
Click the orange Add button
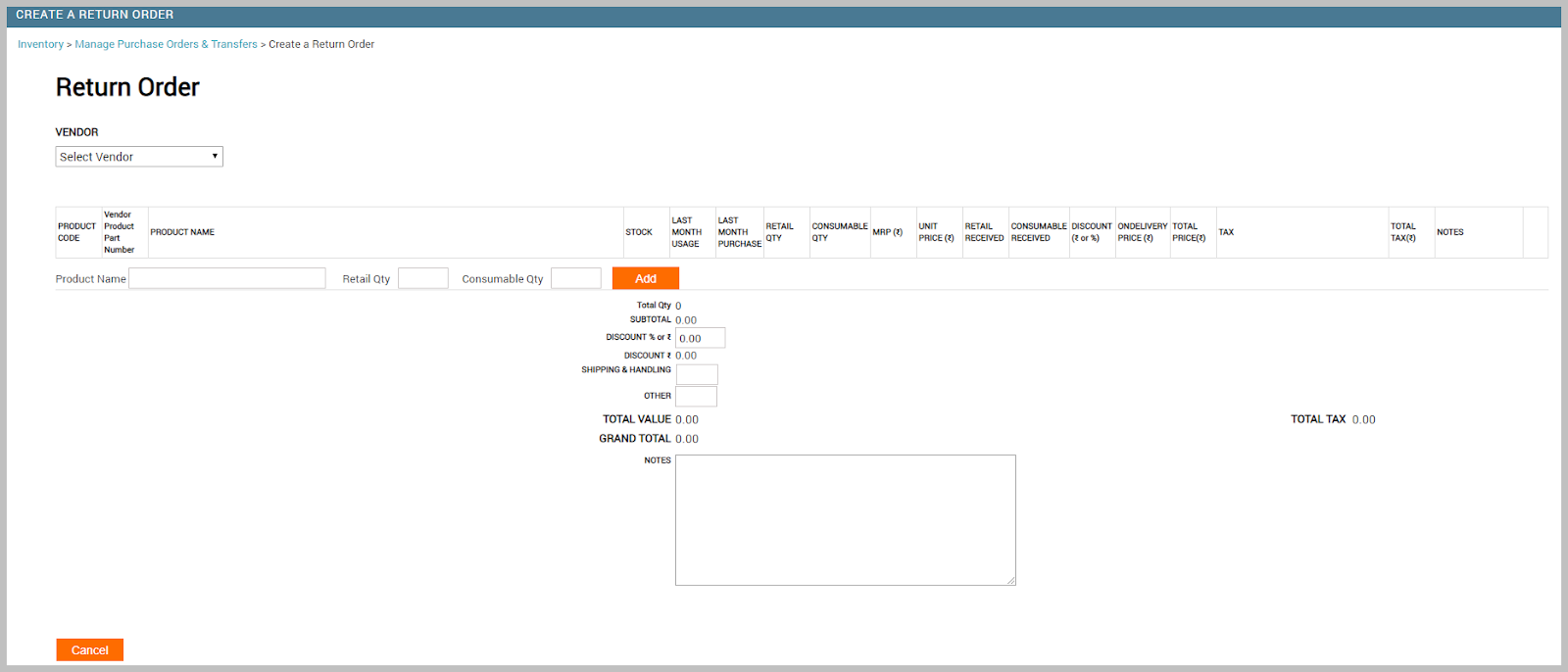click(x=646, y=278)
